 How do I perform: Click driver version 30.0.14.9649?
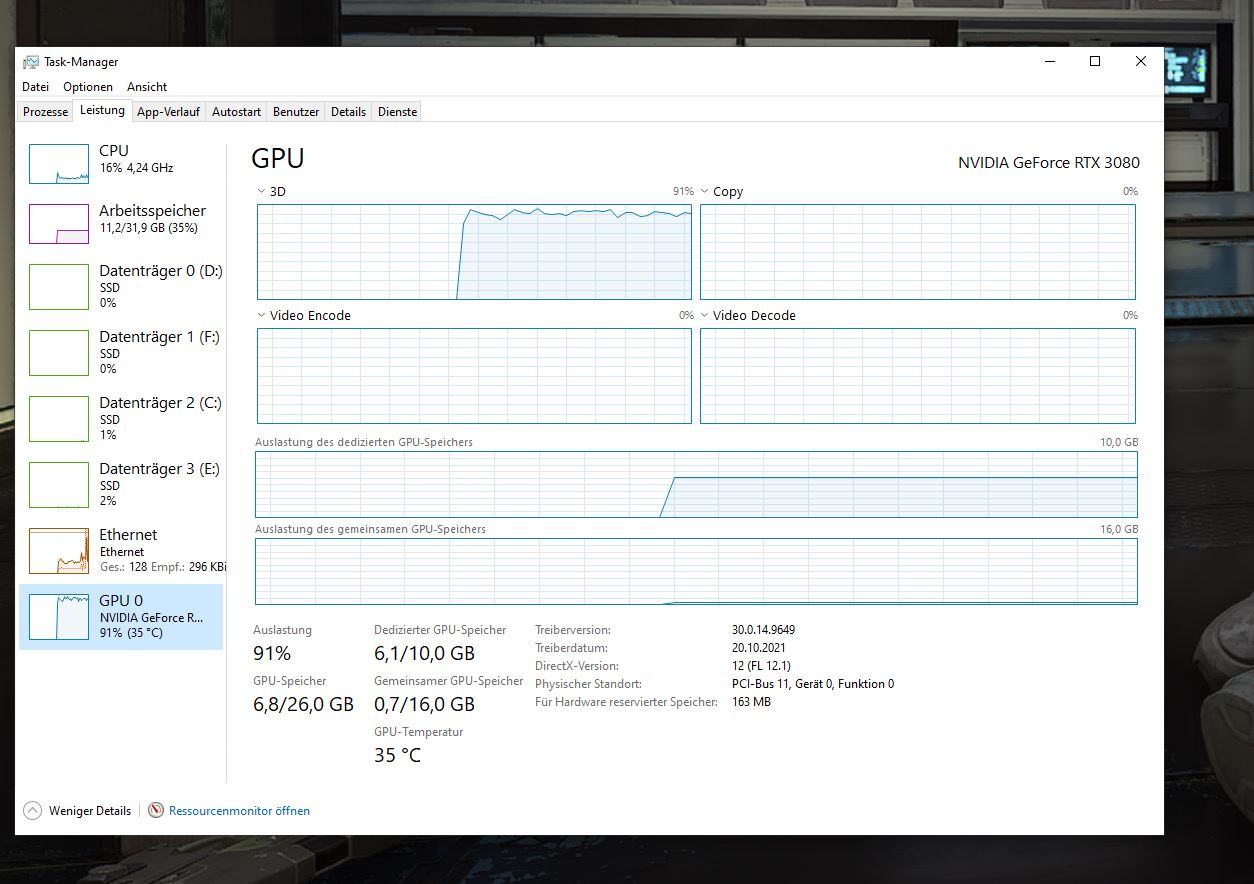pyautogui.click(x=764, y=630)
